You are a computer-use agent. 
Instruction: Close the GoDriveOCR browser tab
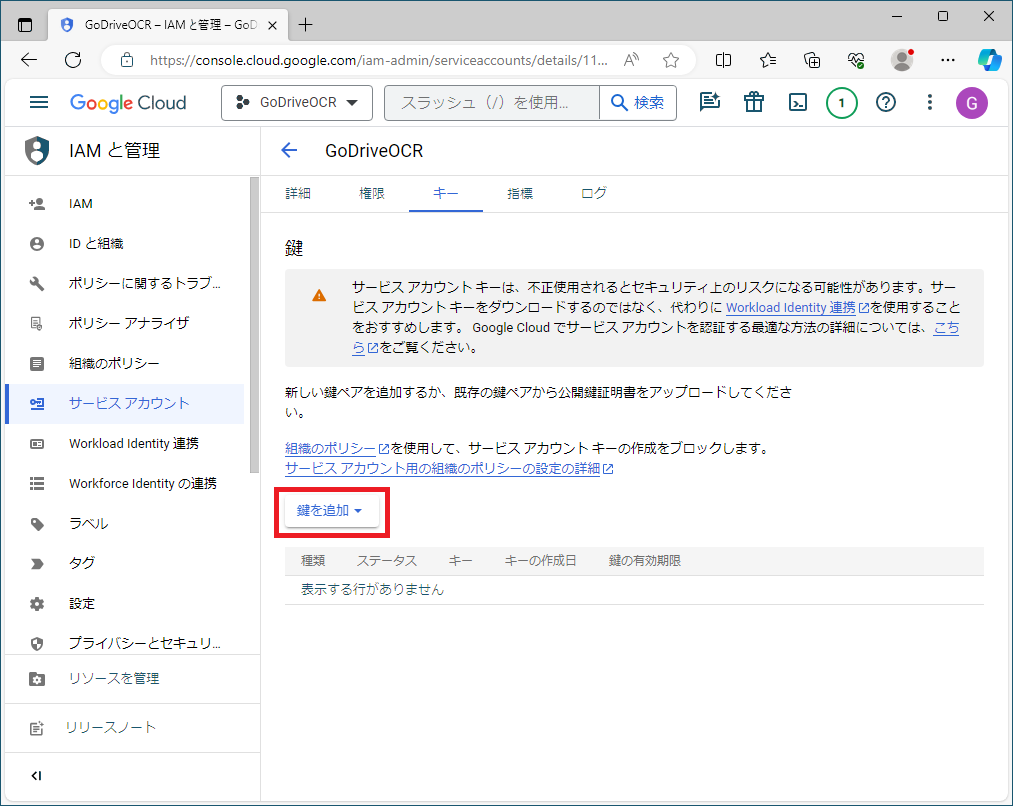pyautogui.click(x=273, y=25)
